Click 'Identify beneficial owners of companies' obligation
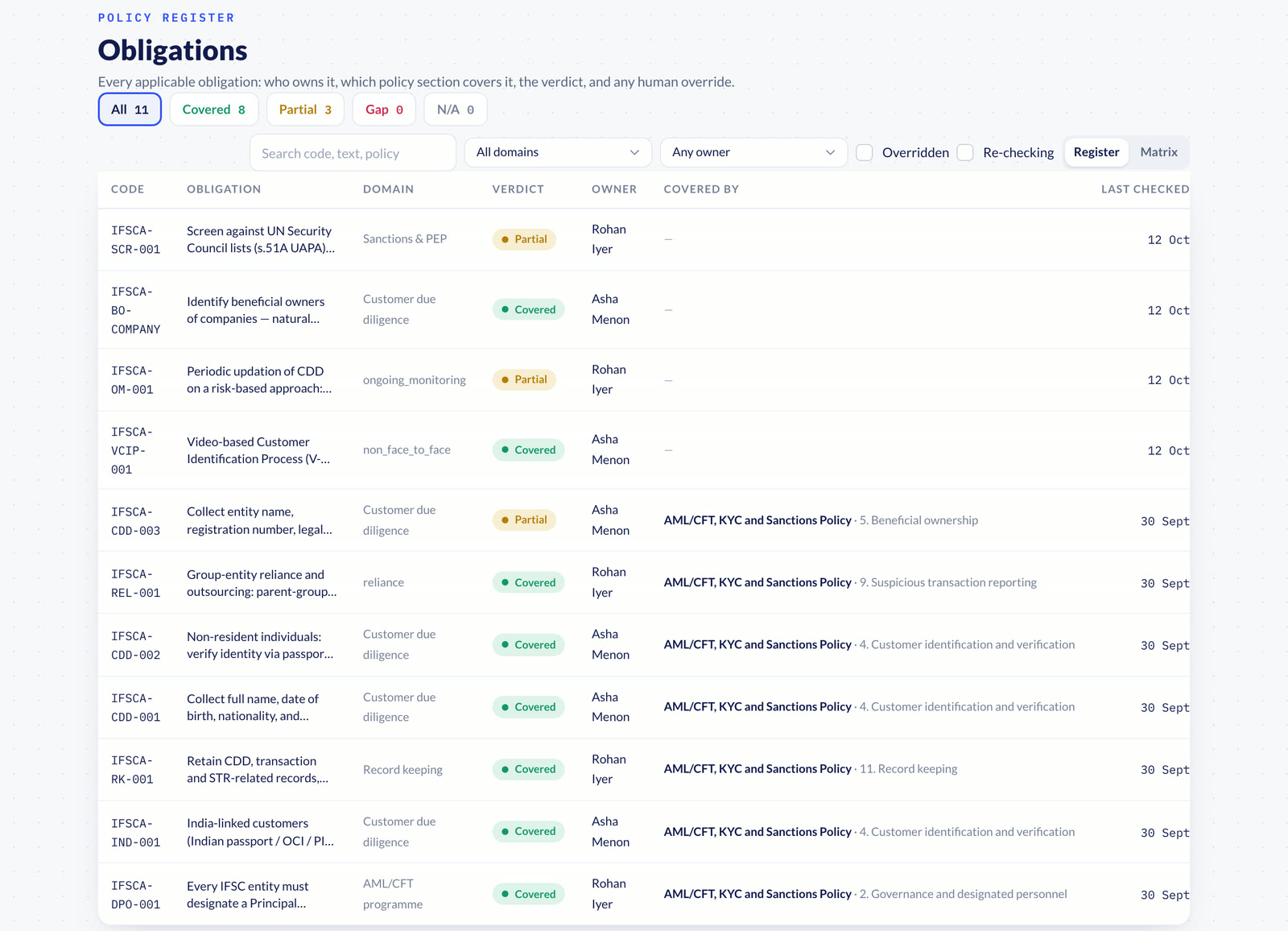Screen dimensions: 1288x931 click(x=256, y=310)
